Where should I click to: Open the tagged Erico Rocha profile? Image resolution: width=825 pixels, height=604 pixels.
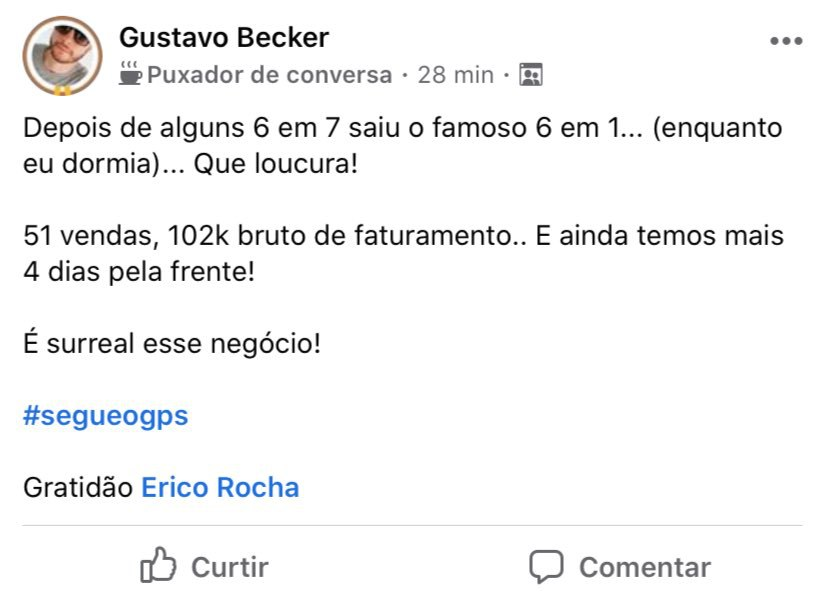click(220, 487)
